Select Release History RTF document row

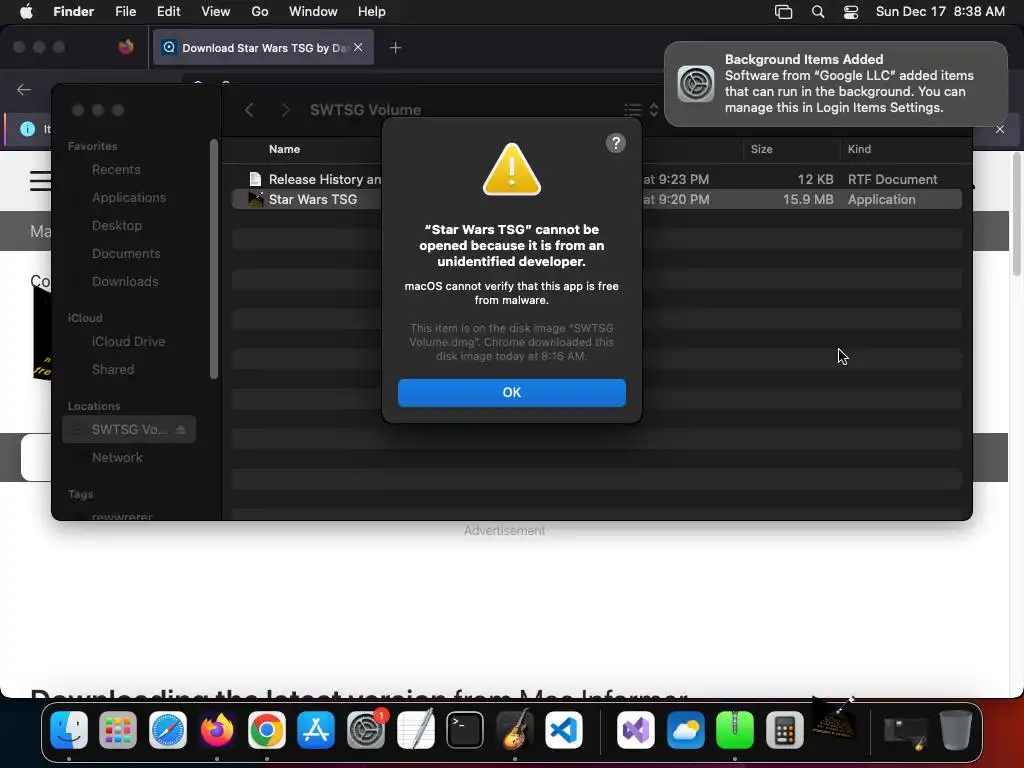coord(596,179)
